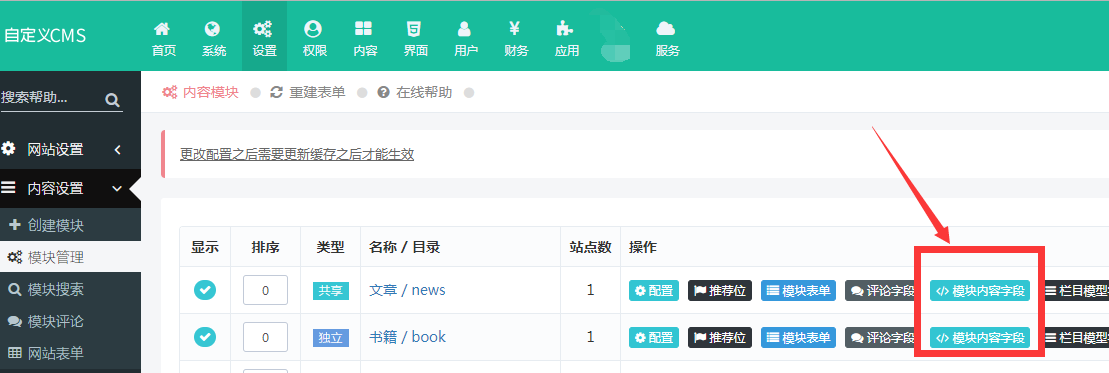Click the 排序 column header
Screen dimensions: 1109x373
click(265, 248)
